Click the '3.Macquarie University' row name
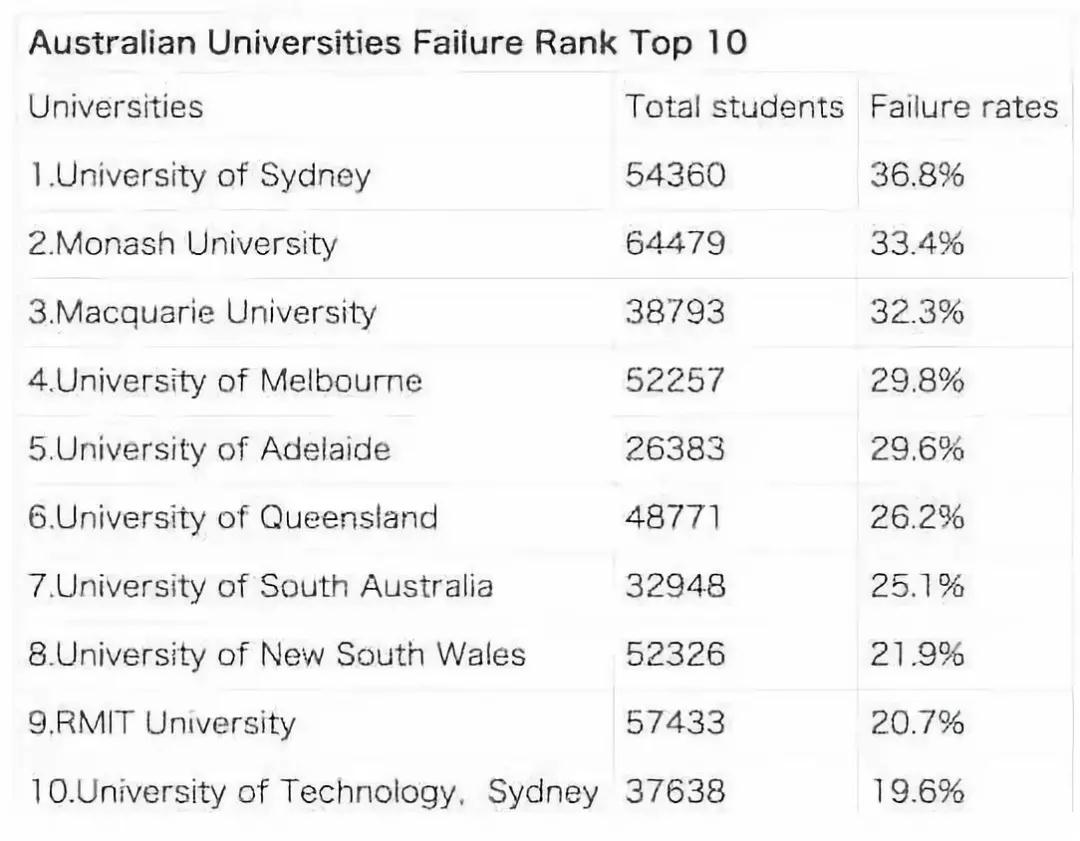Viewport: 1080px width, 841px height. pos(202,312)
